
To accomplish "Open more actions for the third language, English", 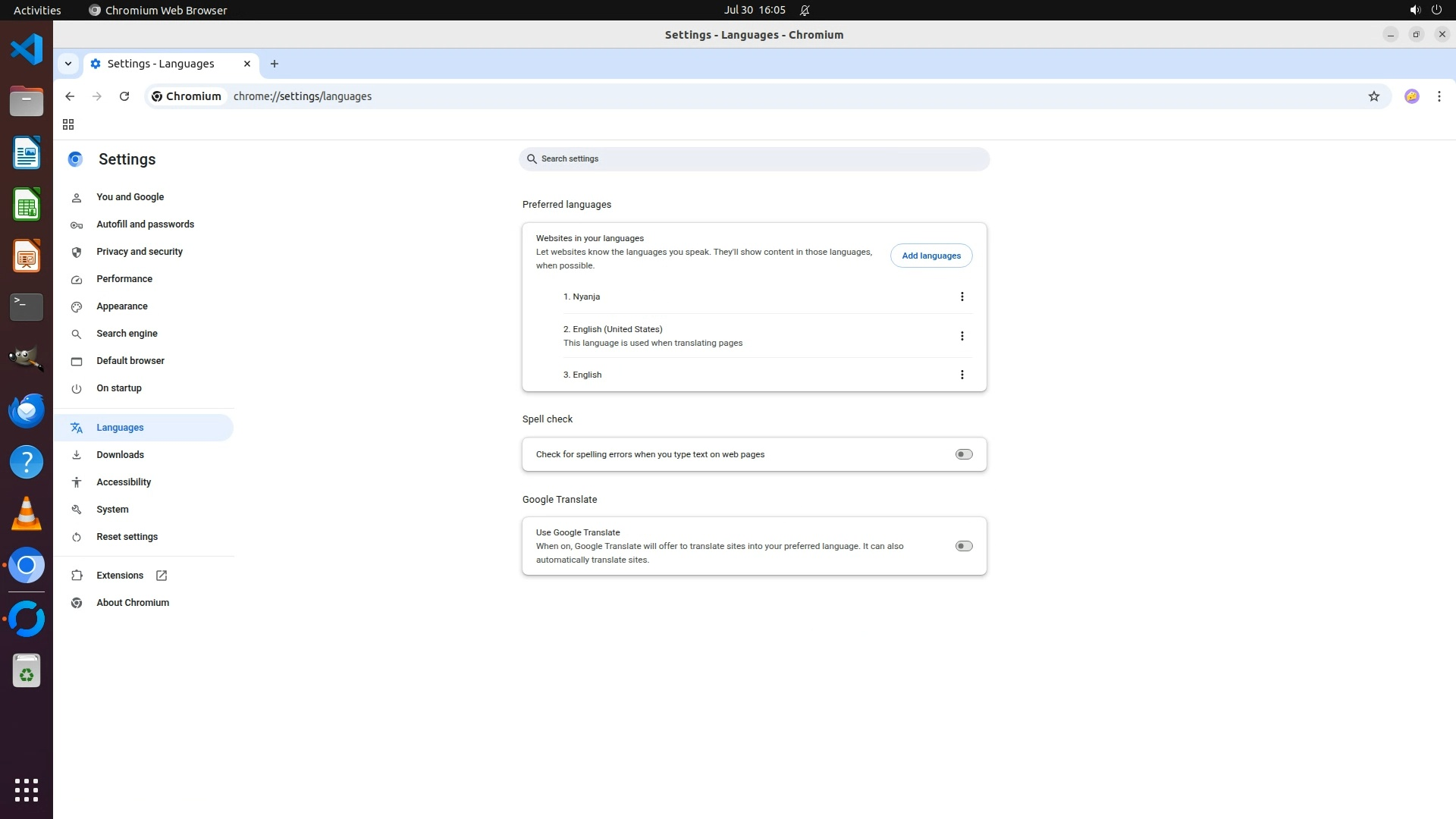I will pos(962,375).
